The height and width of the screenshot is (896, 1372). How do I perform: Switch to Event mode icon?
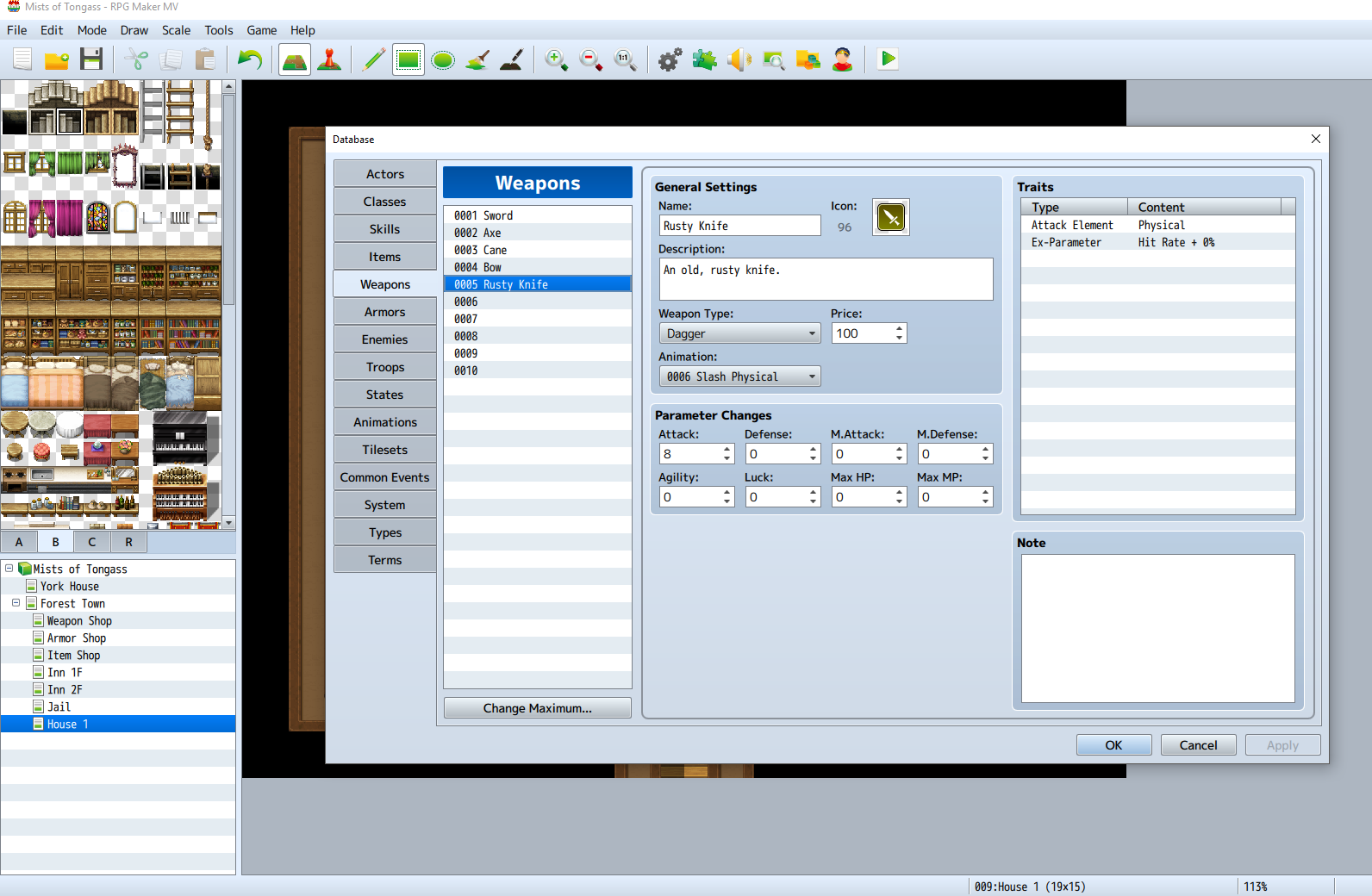point(329,60)
